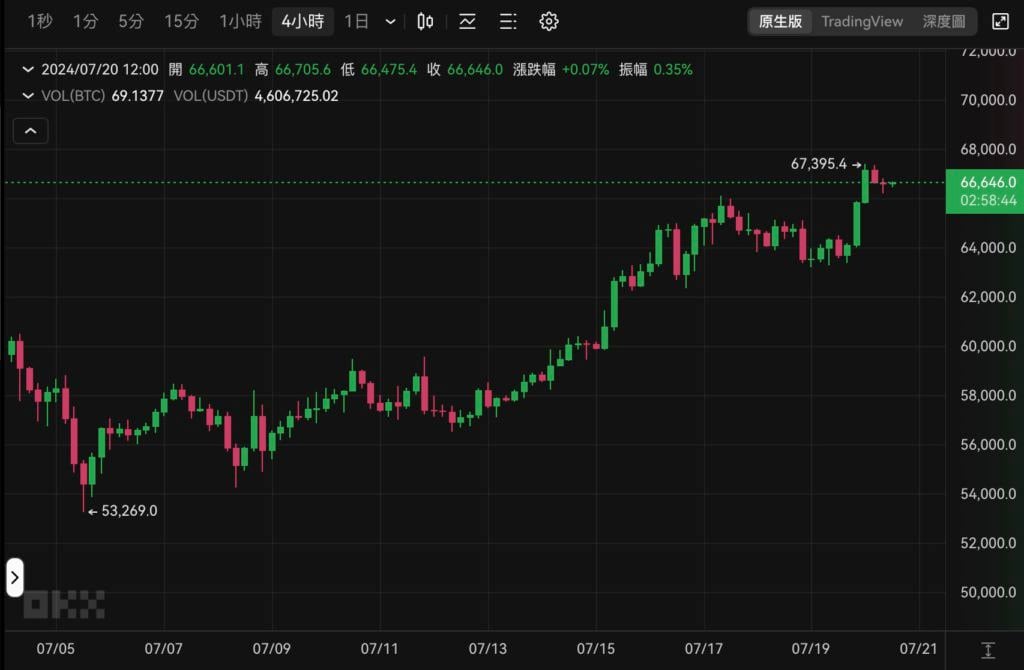Expand the left drawing tools sidebar arrow
Image resolution: width=1024 pixels, height=670 pixels.
click(x=14, y=577)
